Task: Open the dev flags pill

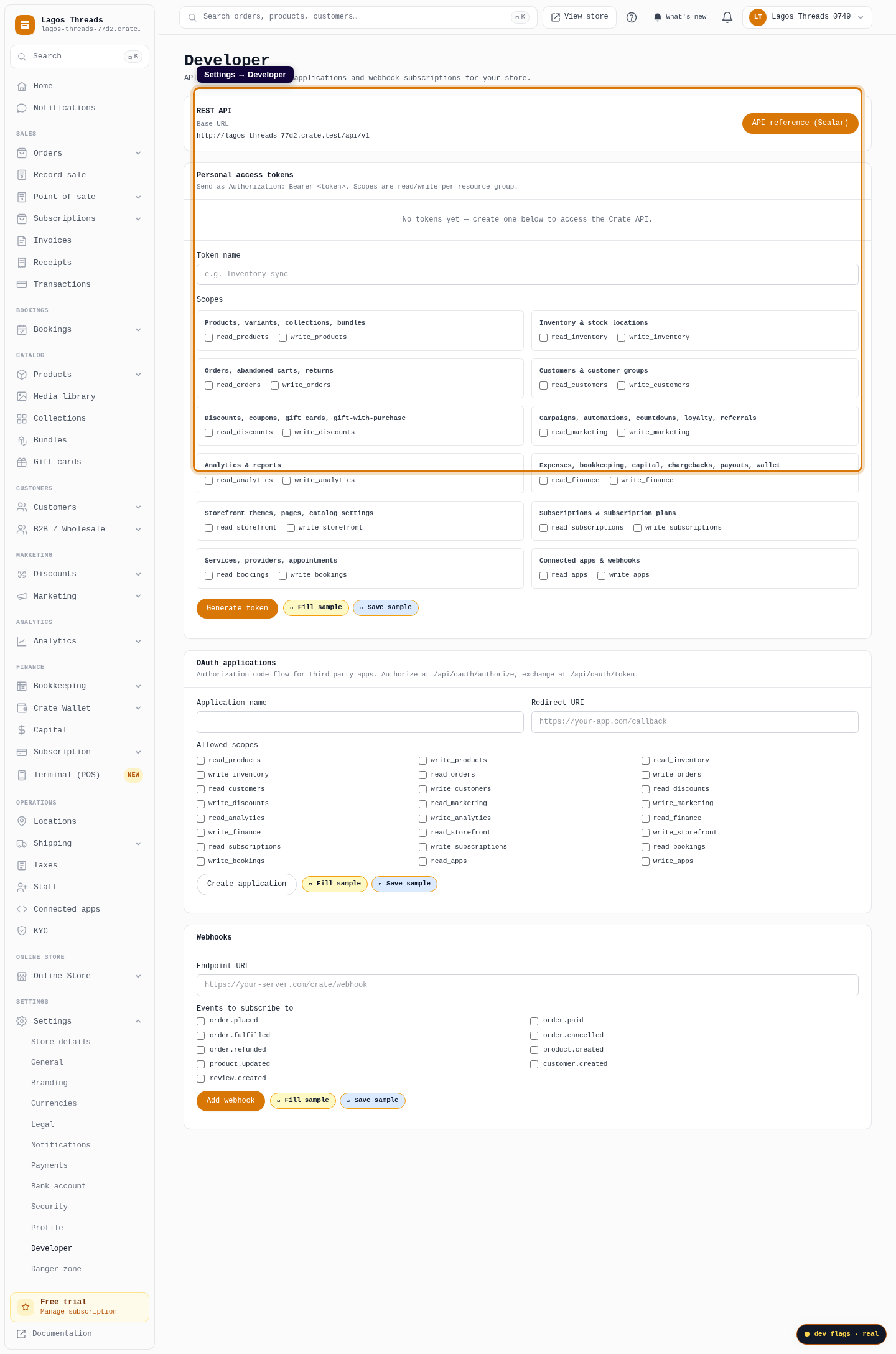Action: tap(841, 1334)
